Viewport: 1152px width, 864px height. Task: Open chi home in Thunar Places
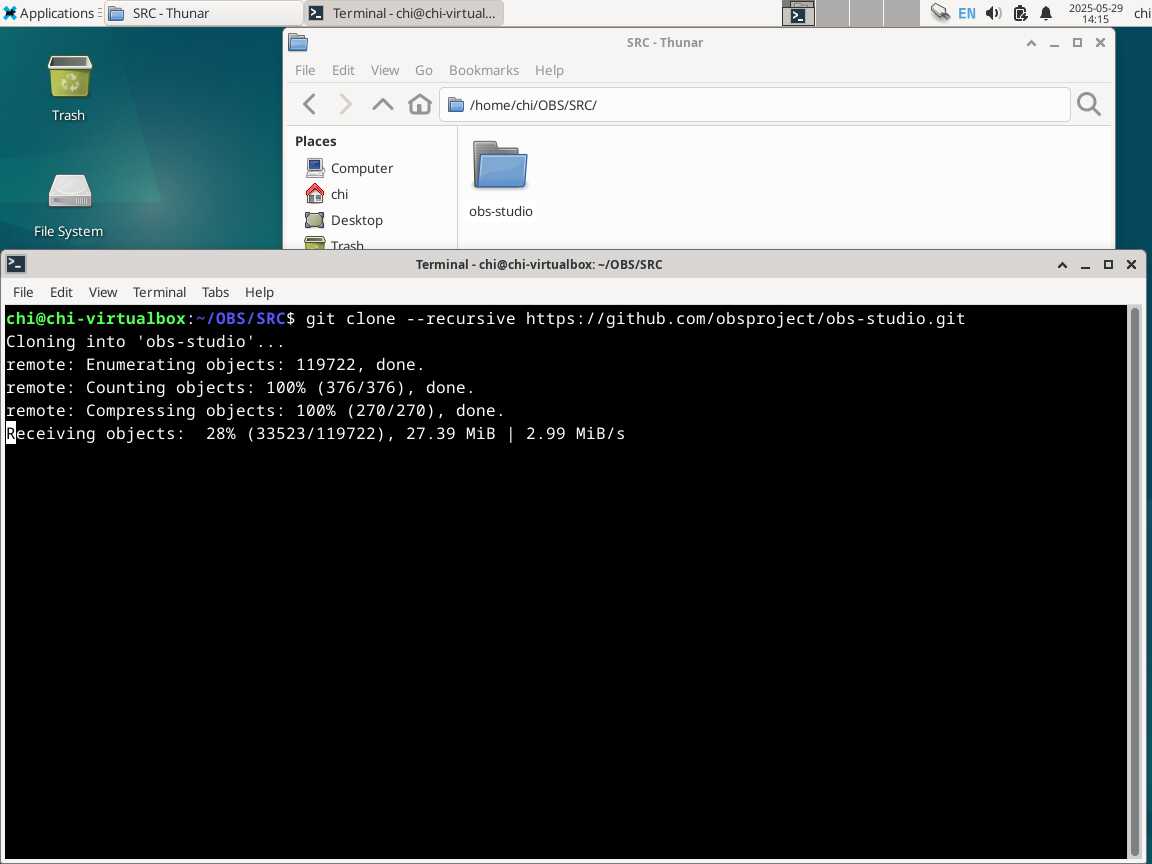327,194
